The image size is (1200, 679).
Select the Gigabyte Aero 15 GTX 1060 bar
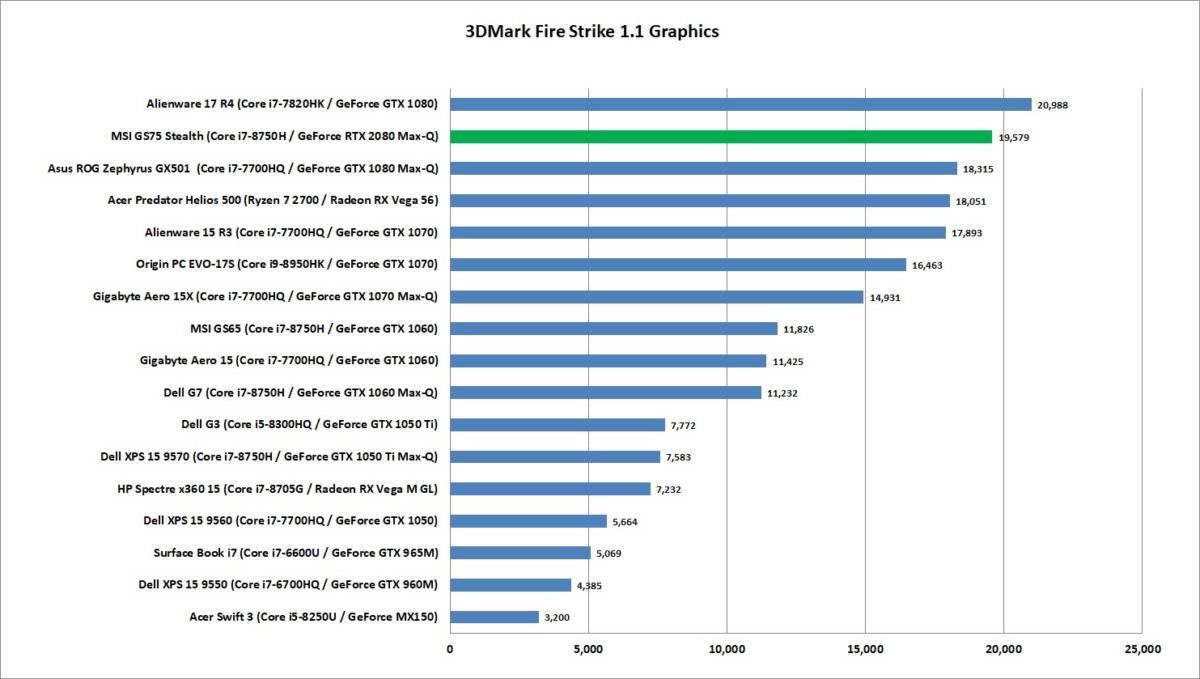coord(608,360)
